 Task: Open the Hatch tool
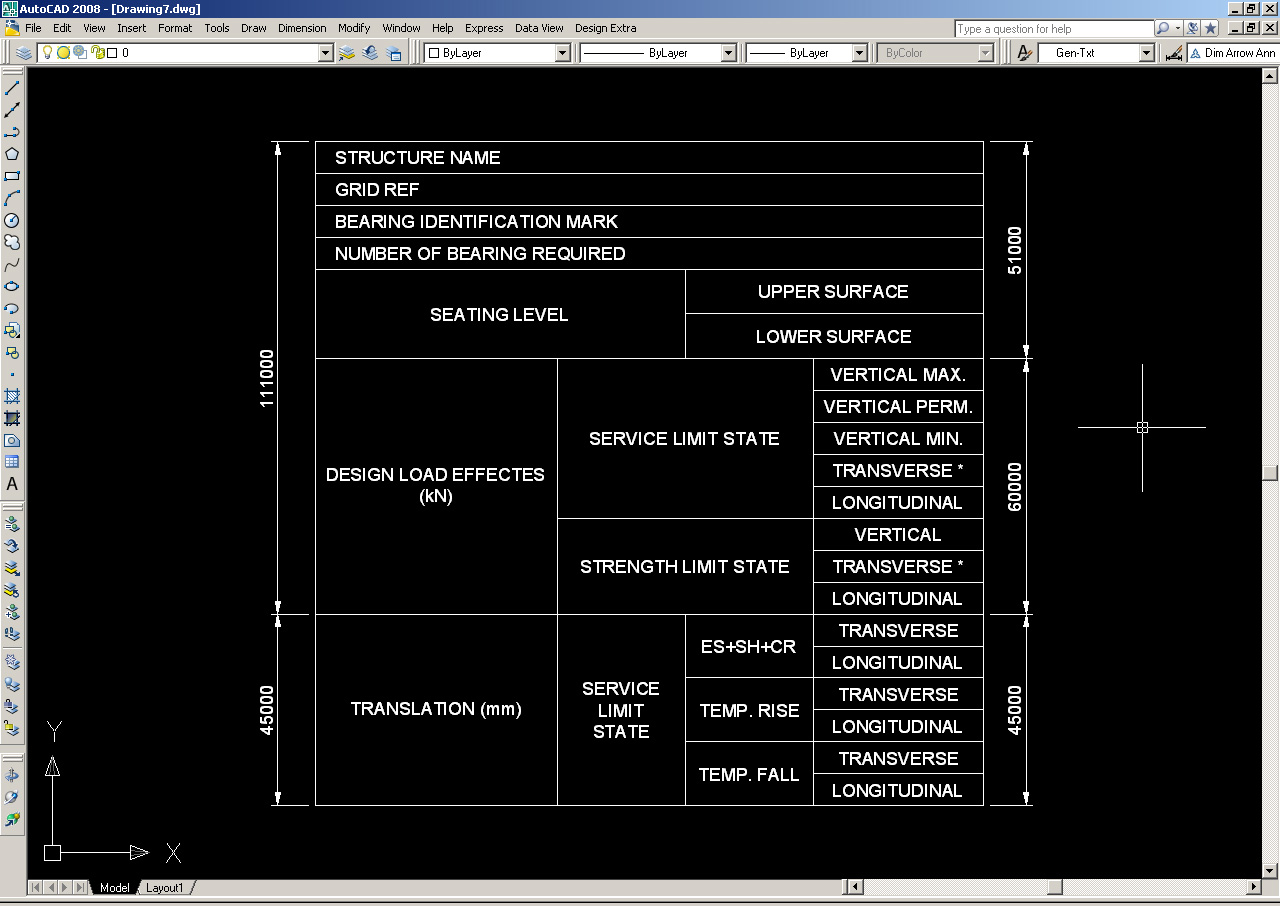pos(13,396)
